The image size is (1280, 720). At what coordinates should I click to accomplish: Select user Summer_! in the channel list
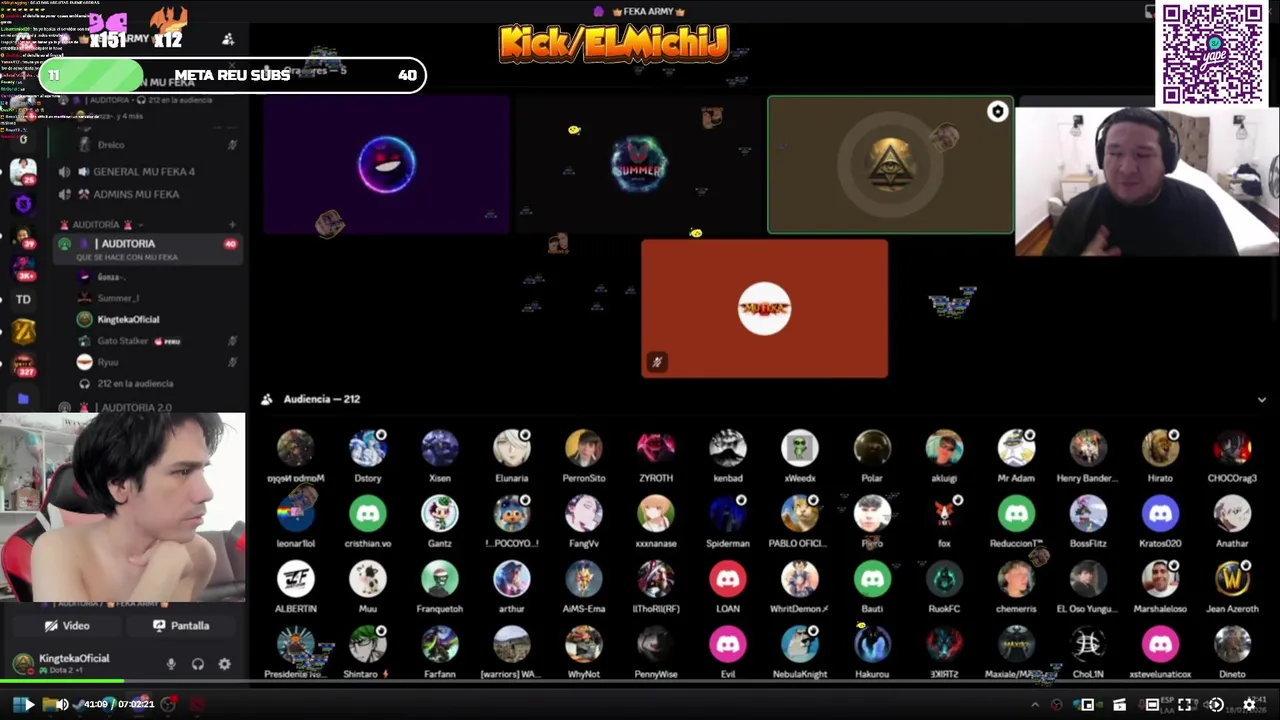click(118, 298)
